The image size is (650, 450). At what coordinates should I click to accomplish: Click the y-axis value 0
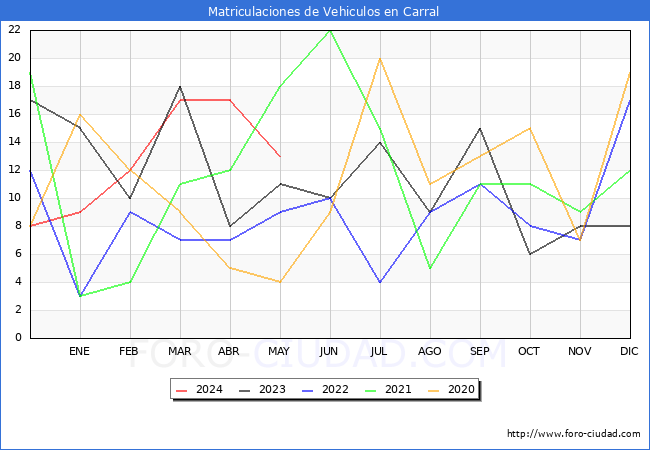[18, 337]
